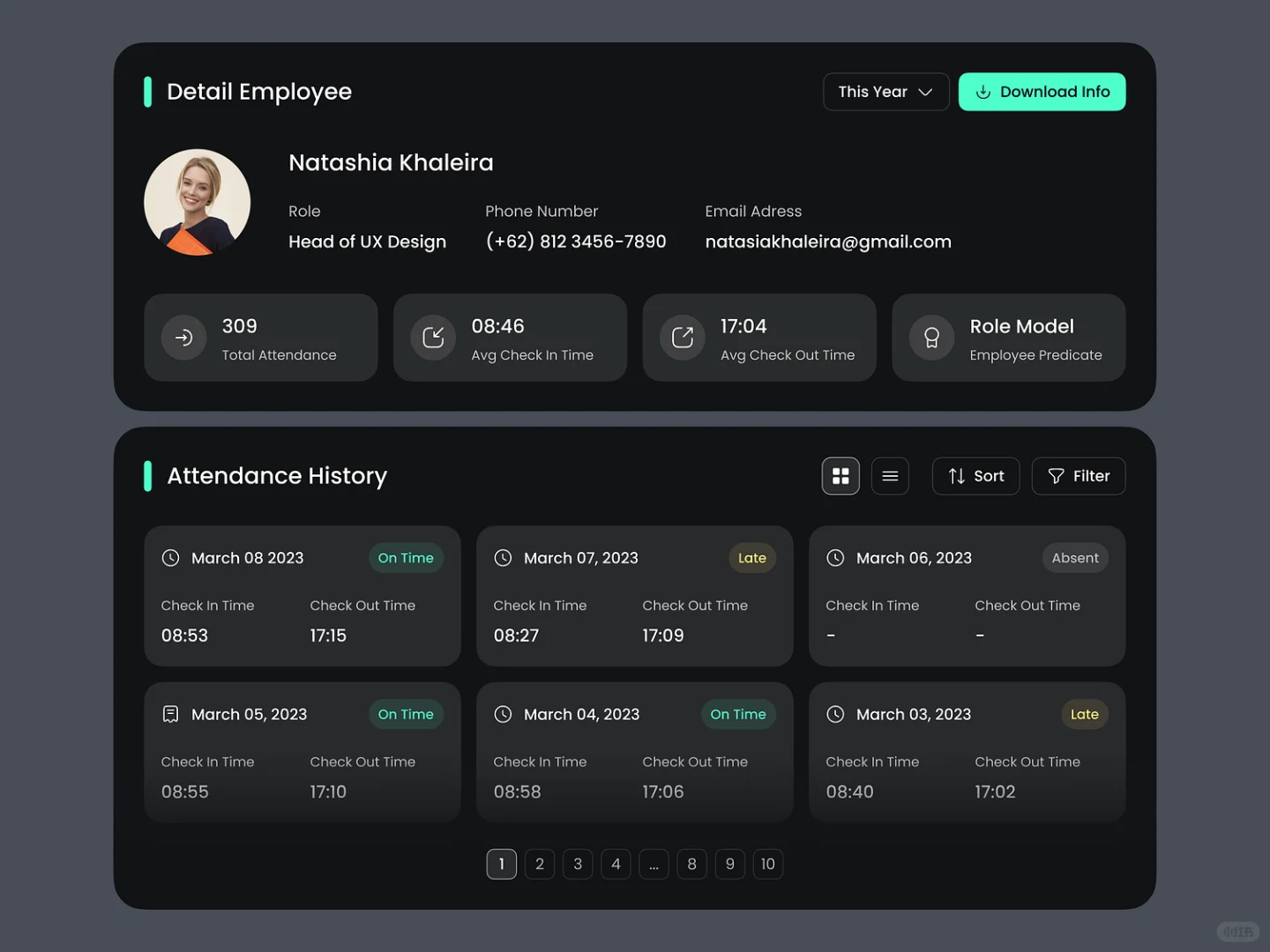Go to pagination page 10
Viewport: 1270px width, 952px height.
click(x=768, y=864)
